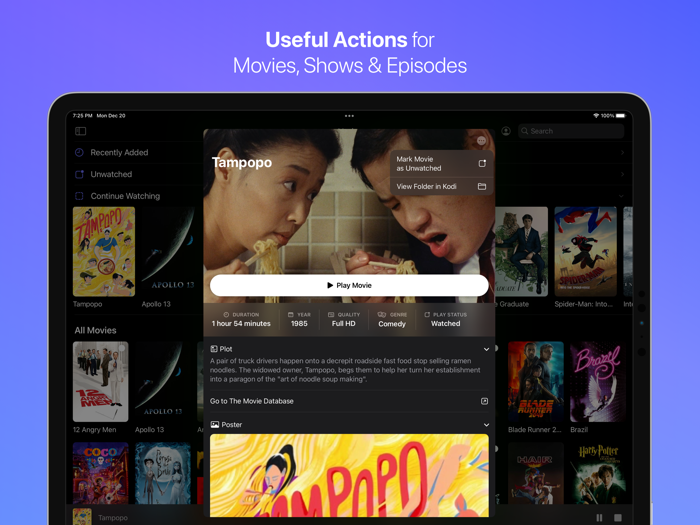Click the All Movies heading

pos(96,330)
